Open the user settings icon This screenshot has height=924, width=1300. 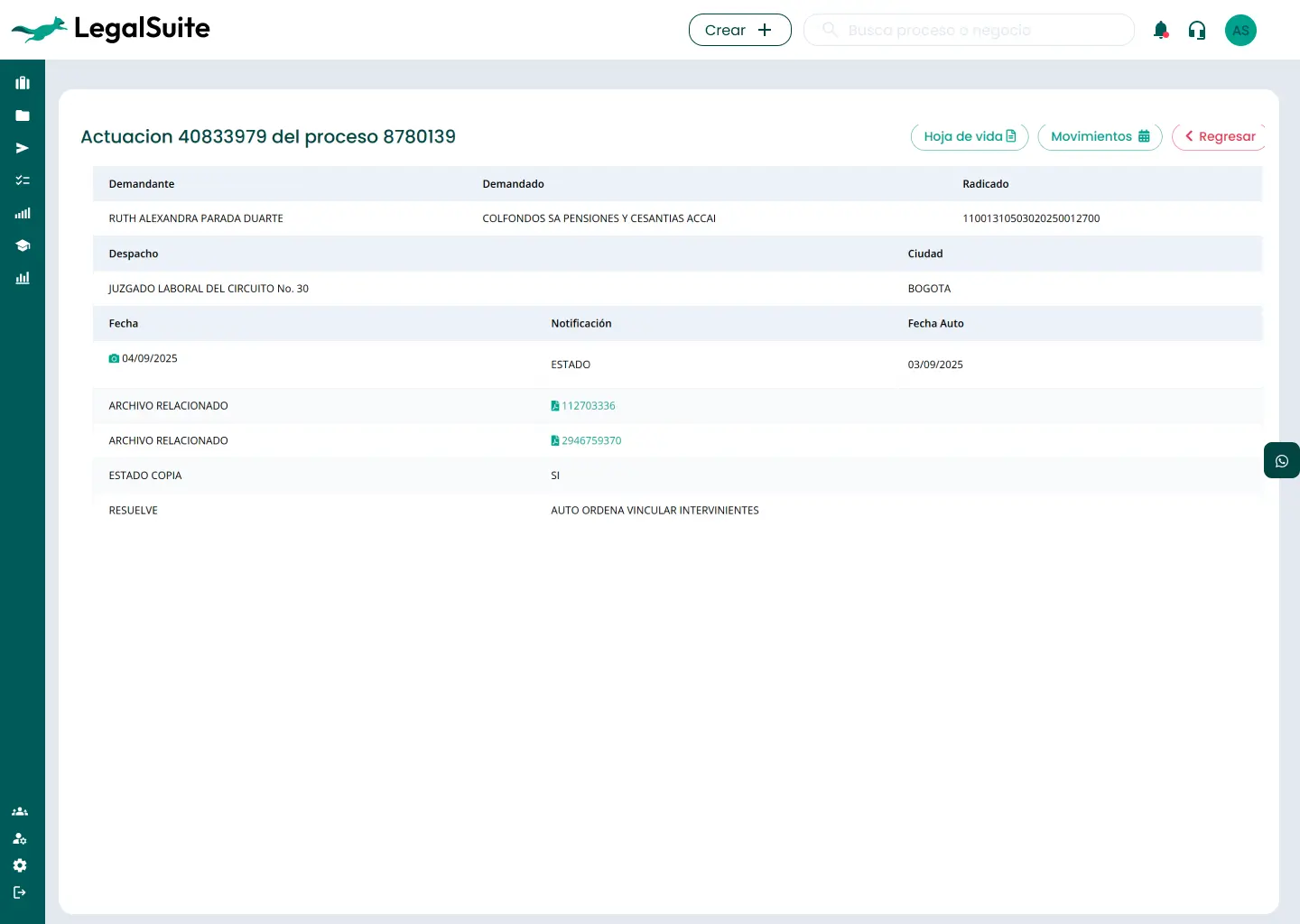tap(20, 838)
